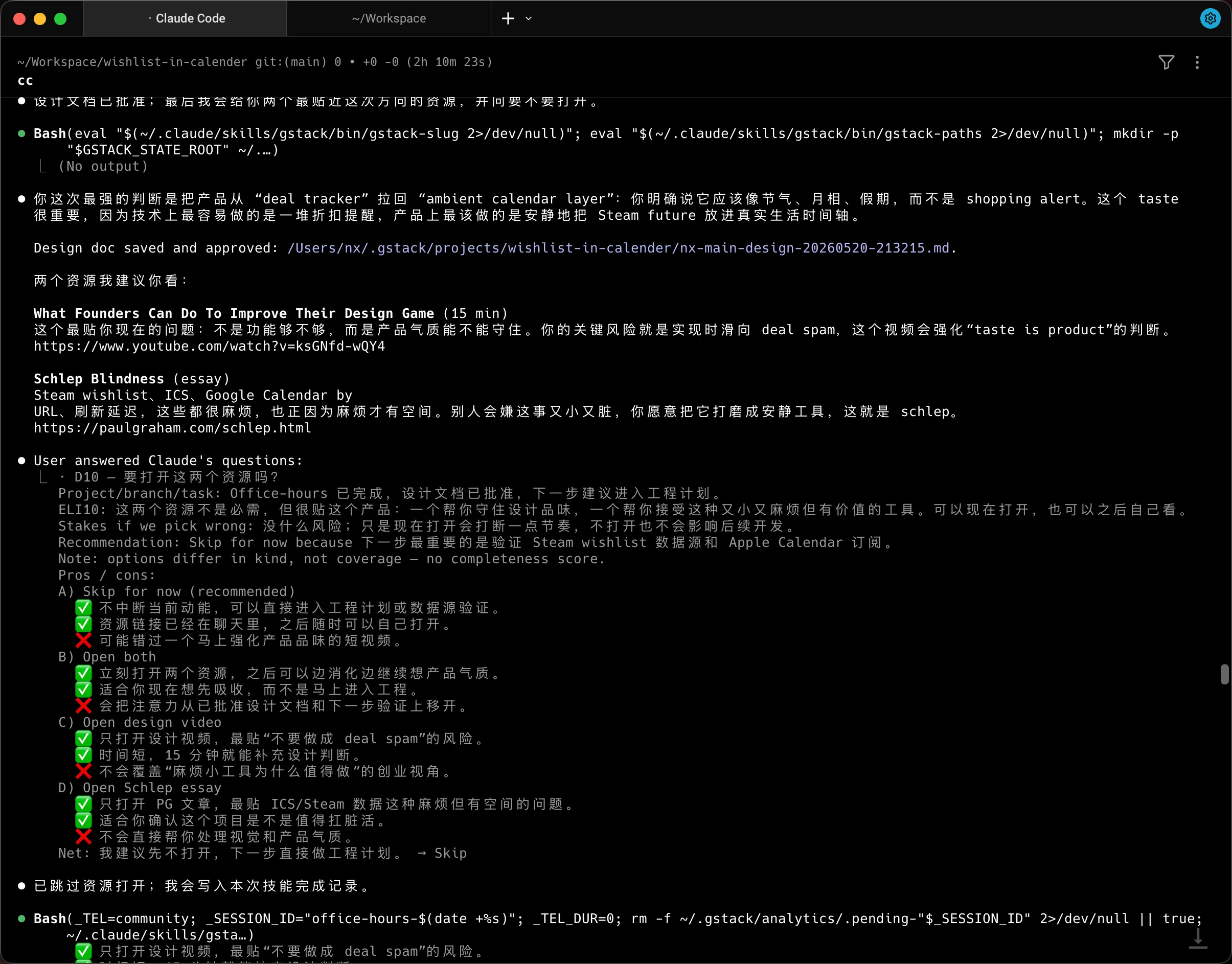Click the 'Pros / cons:' line
The image size is (1232, 964).
(x=107, y=575)
